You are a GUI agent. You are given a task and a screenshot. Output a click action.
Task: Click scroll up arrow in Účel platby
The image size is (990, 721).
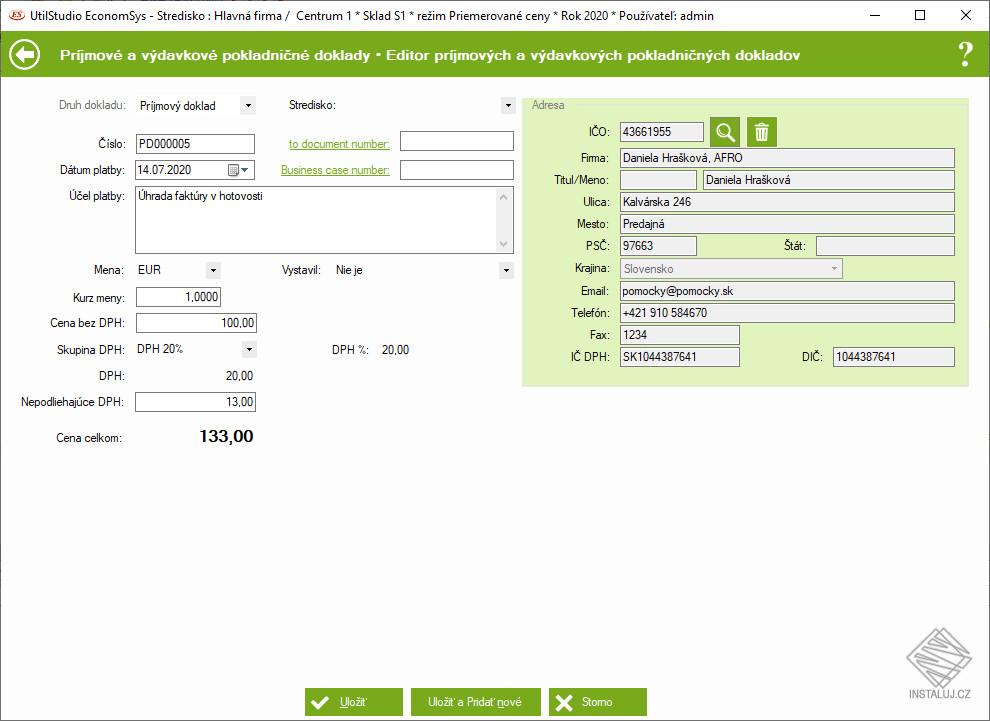tap(504, 197)
